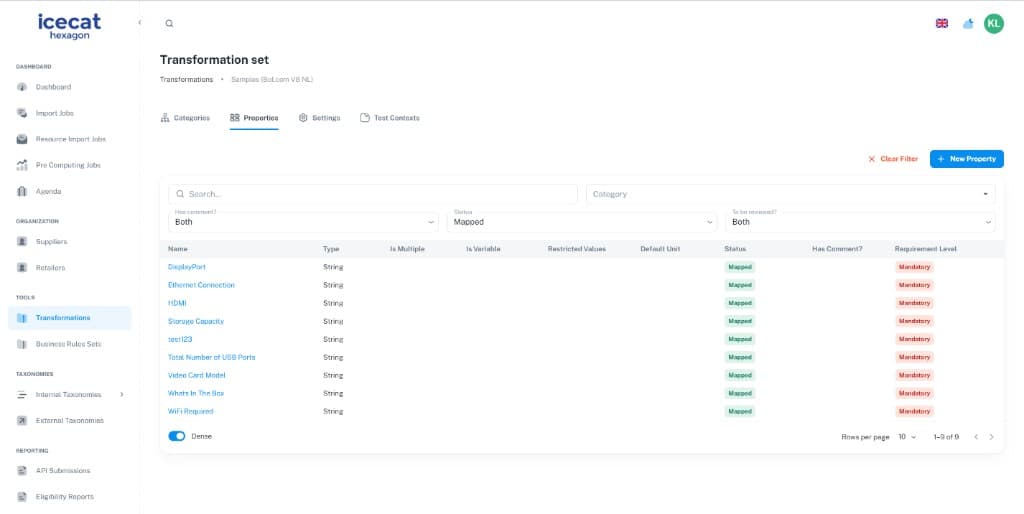
Task: Click the Resource Import Jobs icon
Action: (22, 139)
